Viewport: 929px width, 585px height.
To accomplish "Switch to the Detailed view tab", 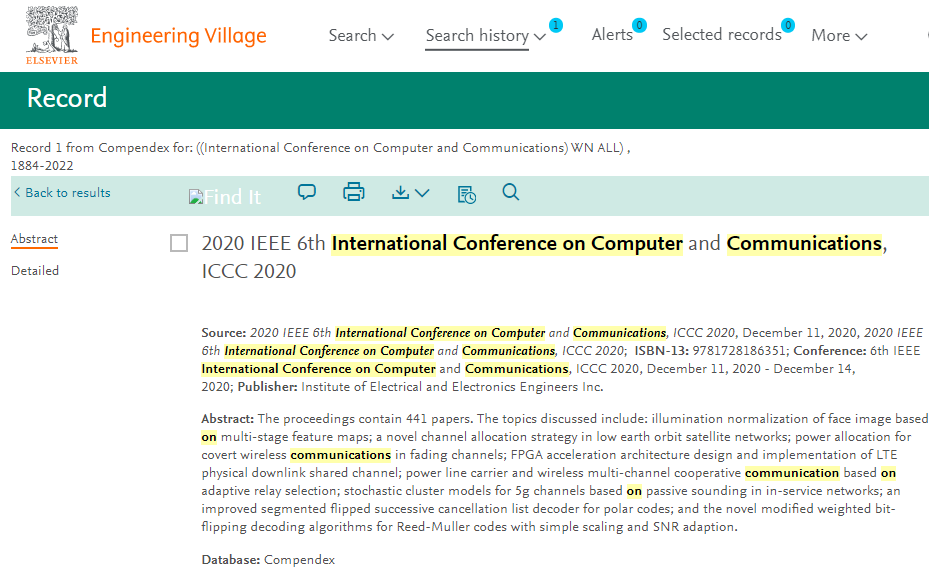I will click(35, 271).
